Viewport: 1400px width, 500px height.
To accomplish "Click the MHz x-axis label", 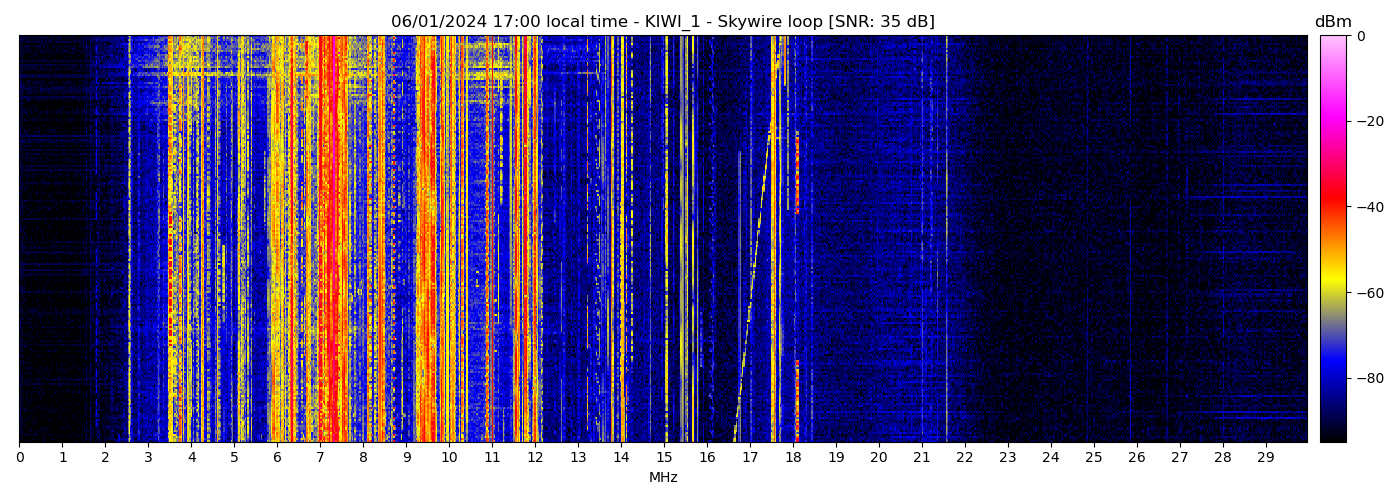I will tap(663, 478).
